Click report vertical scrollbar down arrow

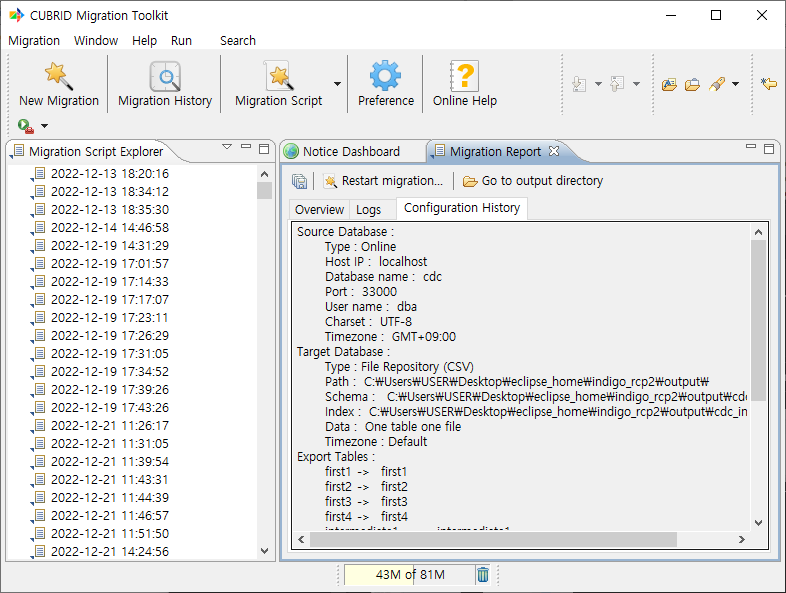pos(758,523)
